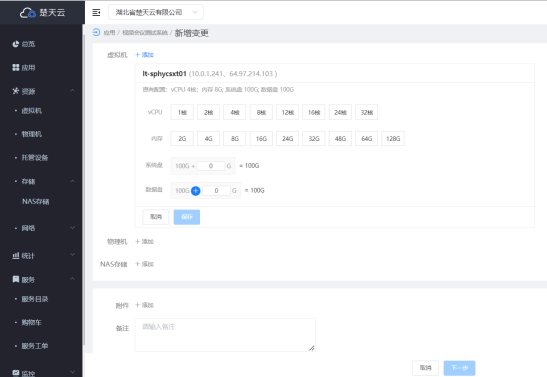Viewport: 547px width, 377px height.
Task: Click the 添加 link next to 物理机
Action: (144, 241)
